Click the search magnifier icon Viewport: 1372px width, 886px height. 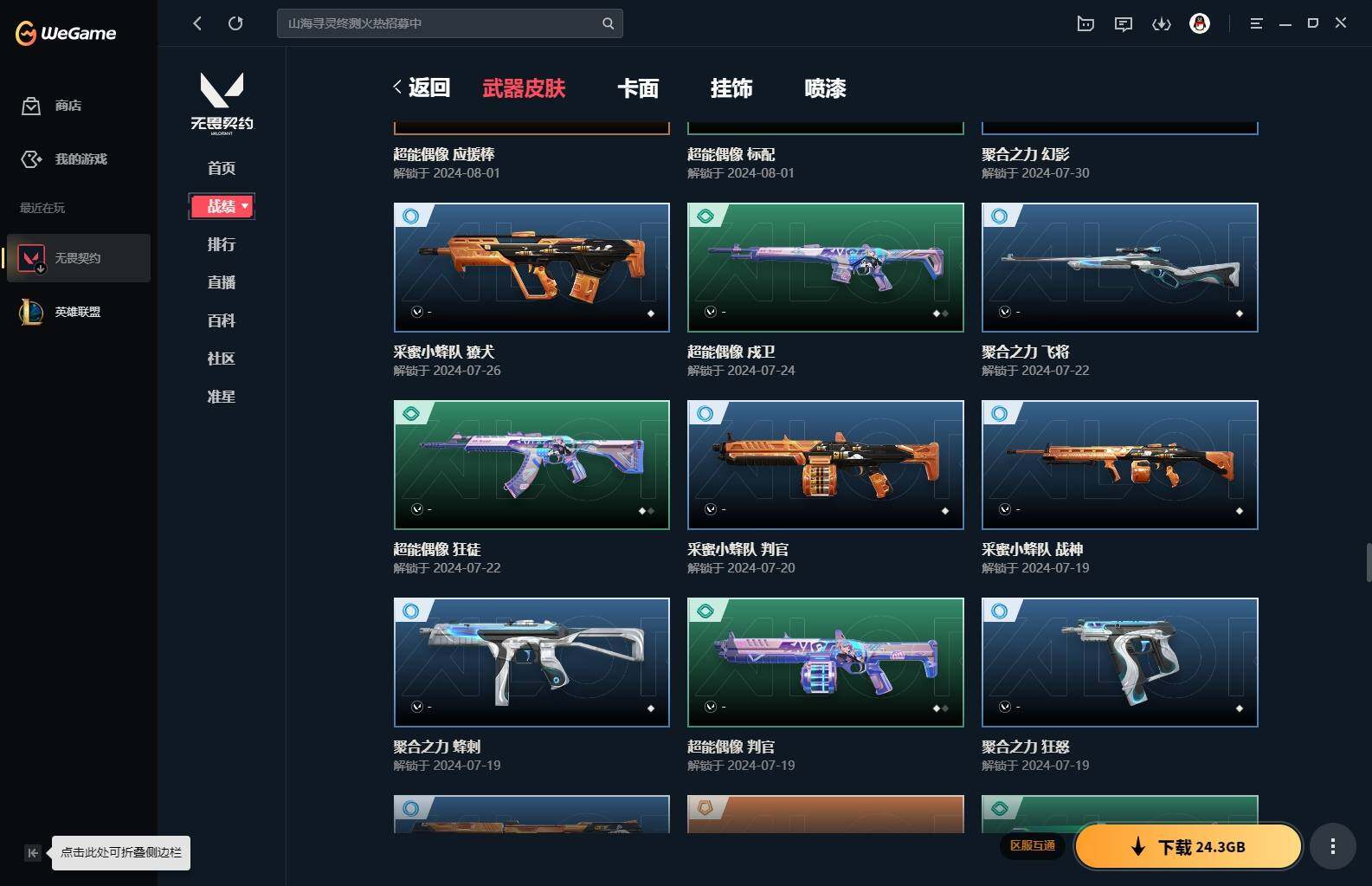click(x=608, y=23)
